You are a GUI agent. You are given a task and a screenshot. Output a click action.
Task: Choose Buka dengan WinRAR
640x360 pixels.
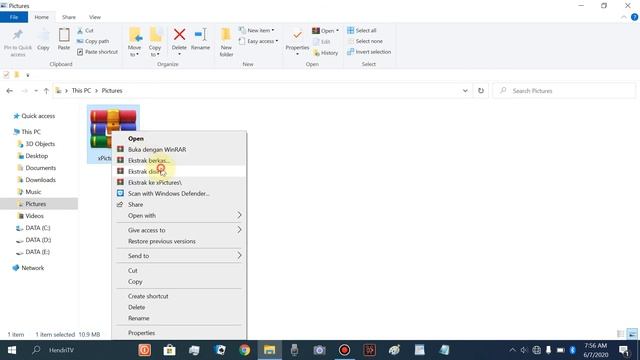(179, 149)
